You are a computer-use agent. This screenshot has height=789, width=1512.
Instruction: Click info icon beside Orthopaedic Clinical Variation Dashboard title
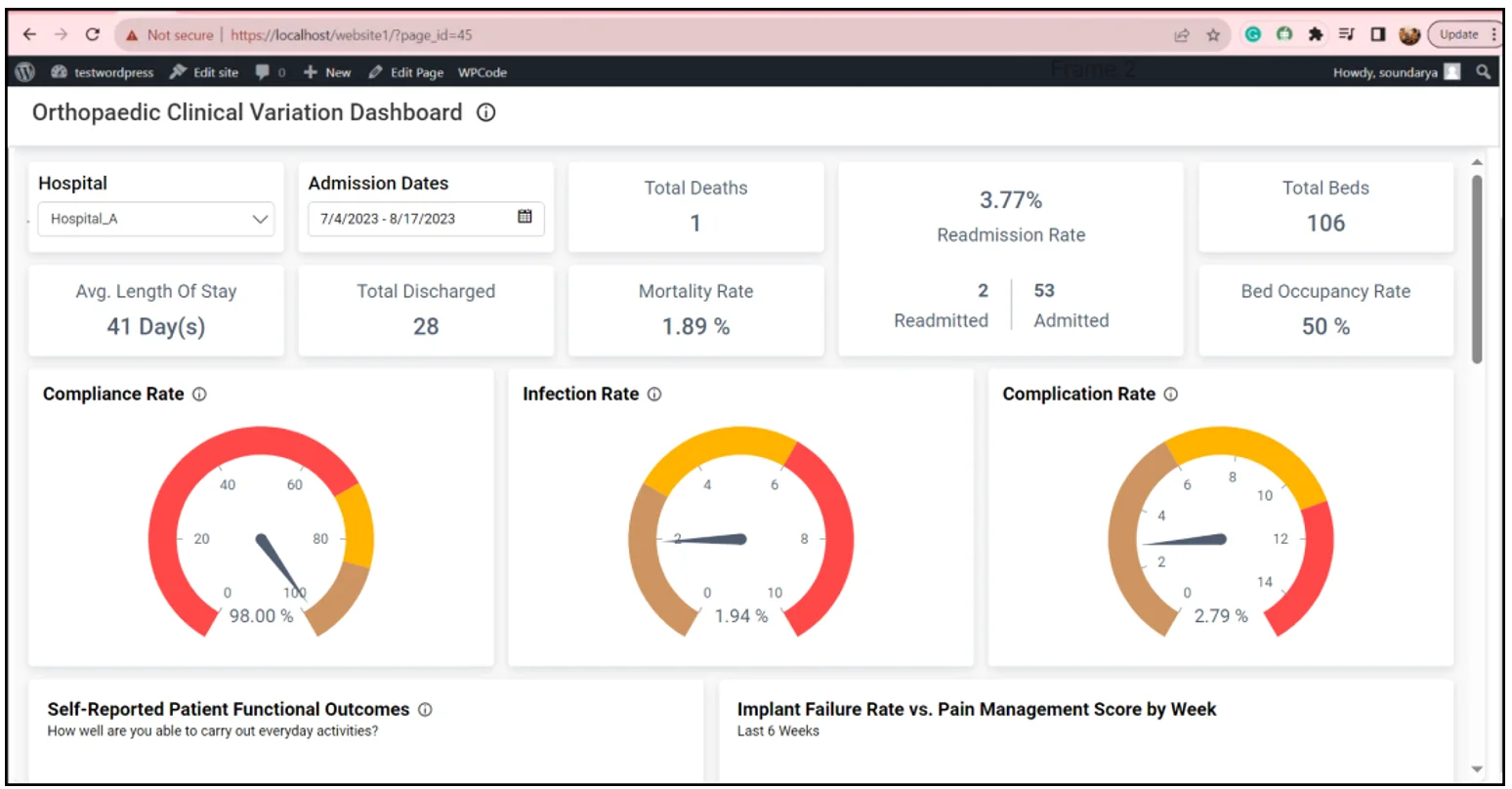pyautogui.click(x=485, y=112)
